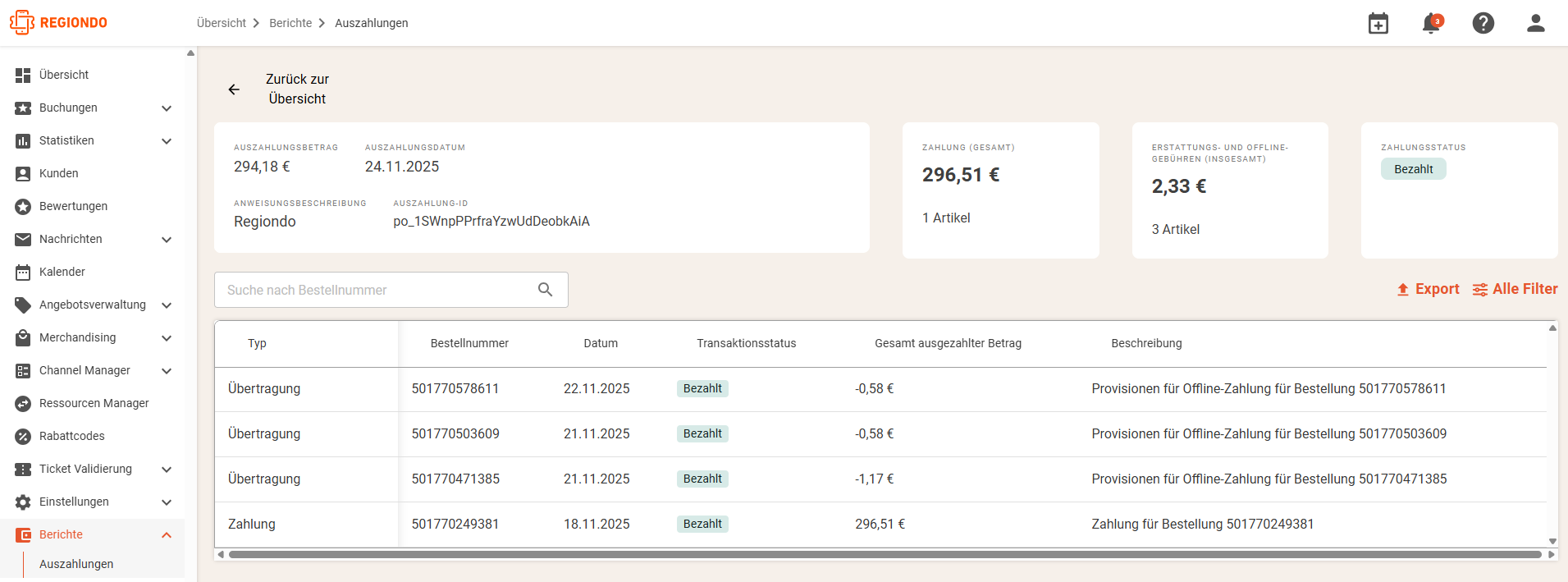Expand the Ticket Validierung chevron
Viewport: 1568px width, 582px height.
tap(167, 470)
